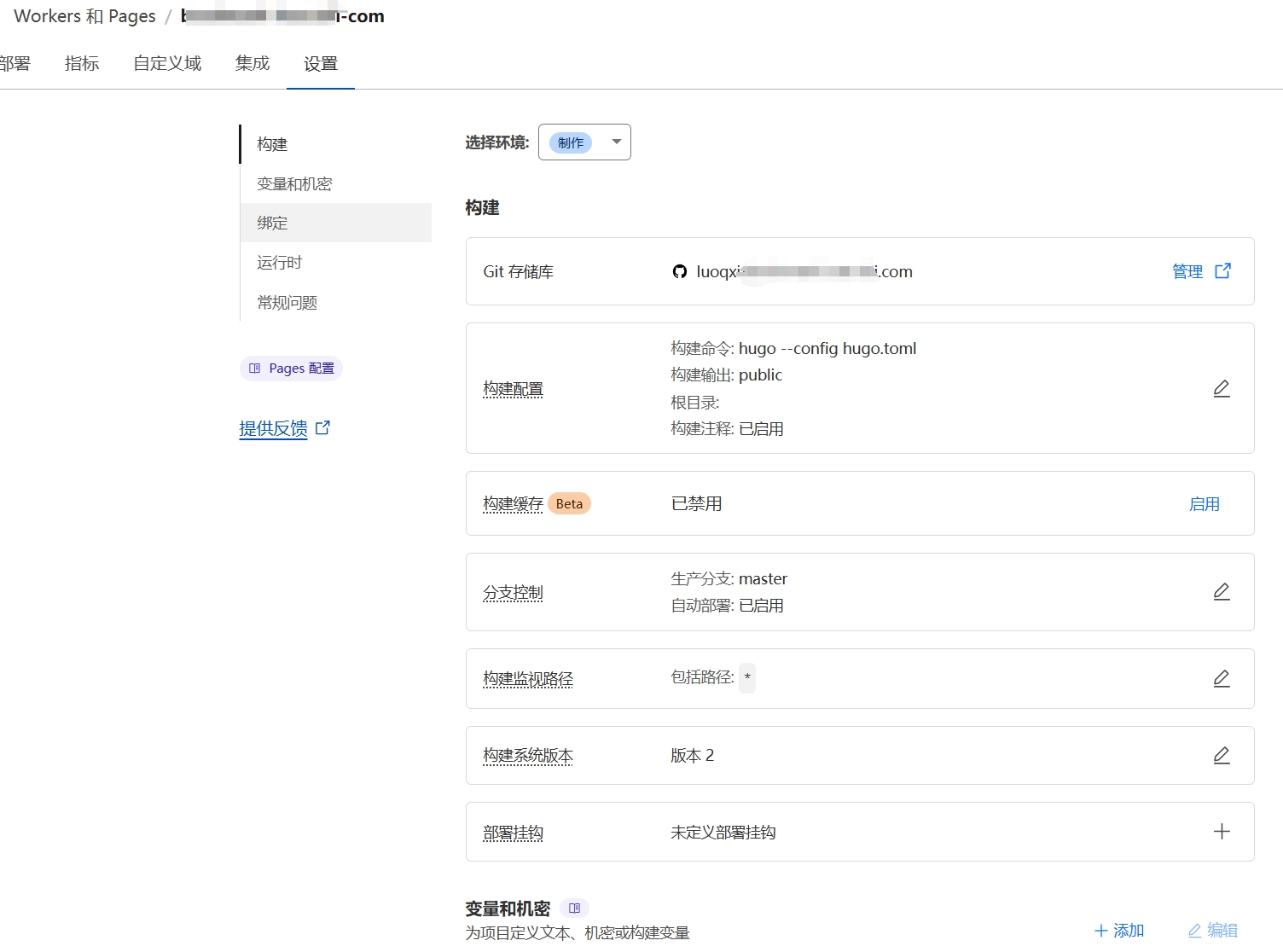Enable 构建缓存 by clicking 启用
The image size is (1283, 952).
[1205, 503]
